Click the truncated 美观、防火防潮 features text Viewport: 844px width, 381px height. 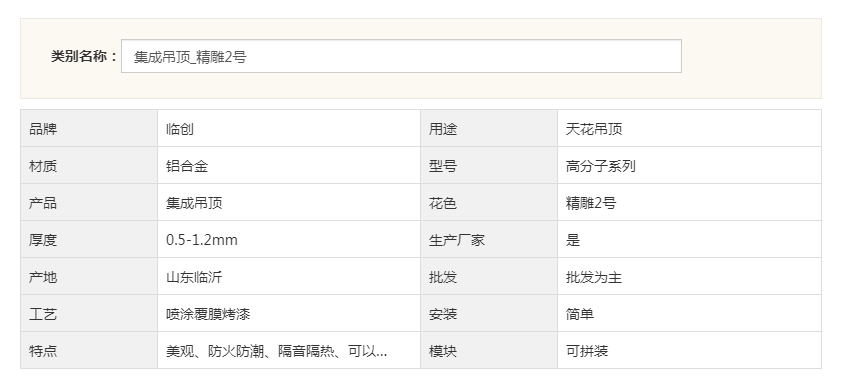coord(276,351)
